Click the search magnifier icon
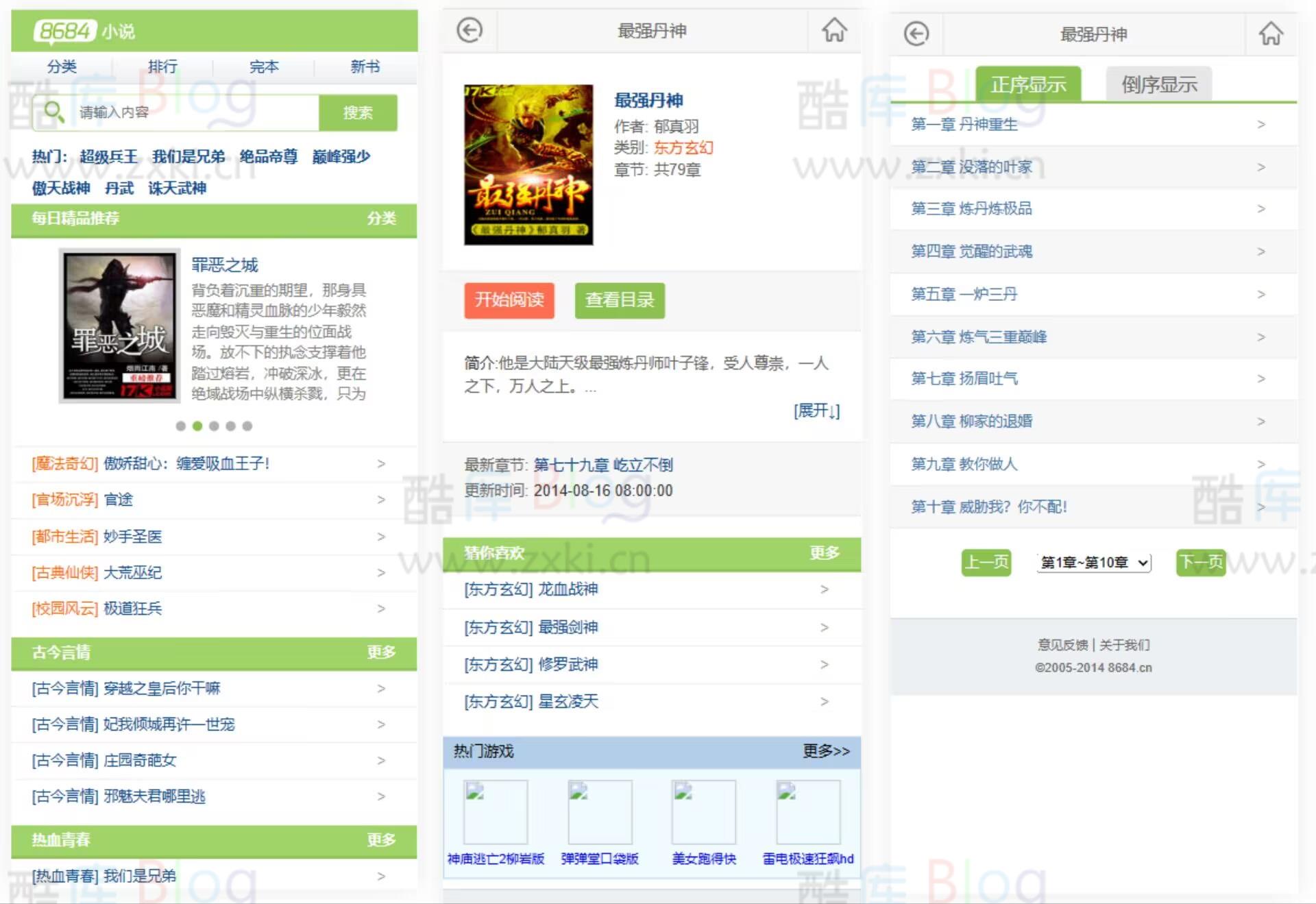 coord(54,112)
